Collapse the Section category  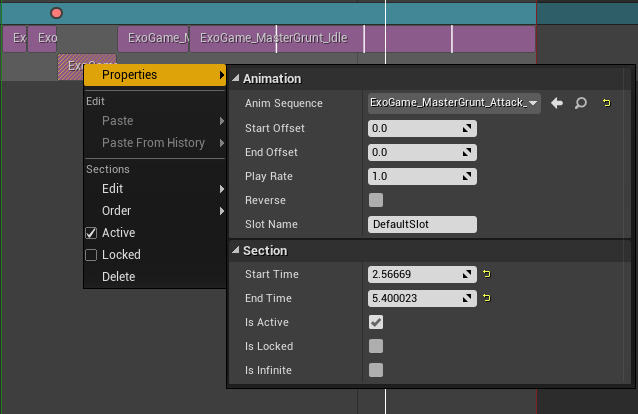tap(235, 250)
